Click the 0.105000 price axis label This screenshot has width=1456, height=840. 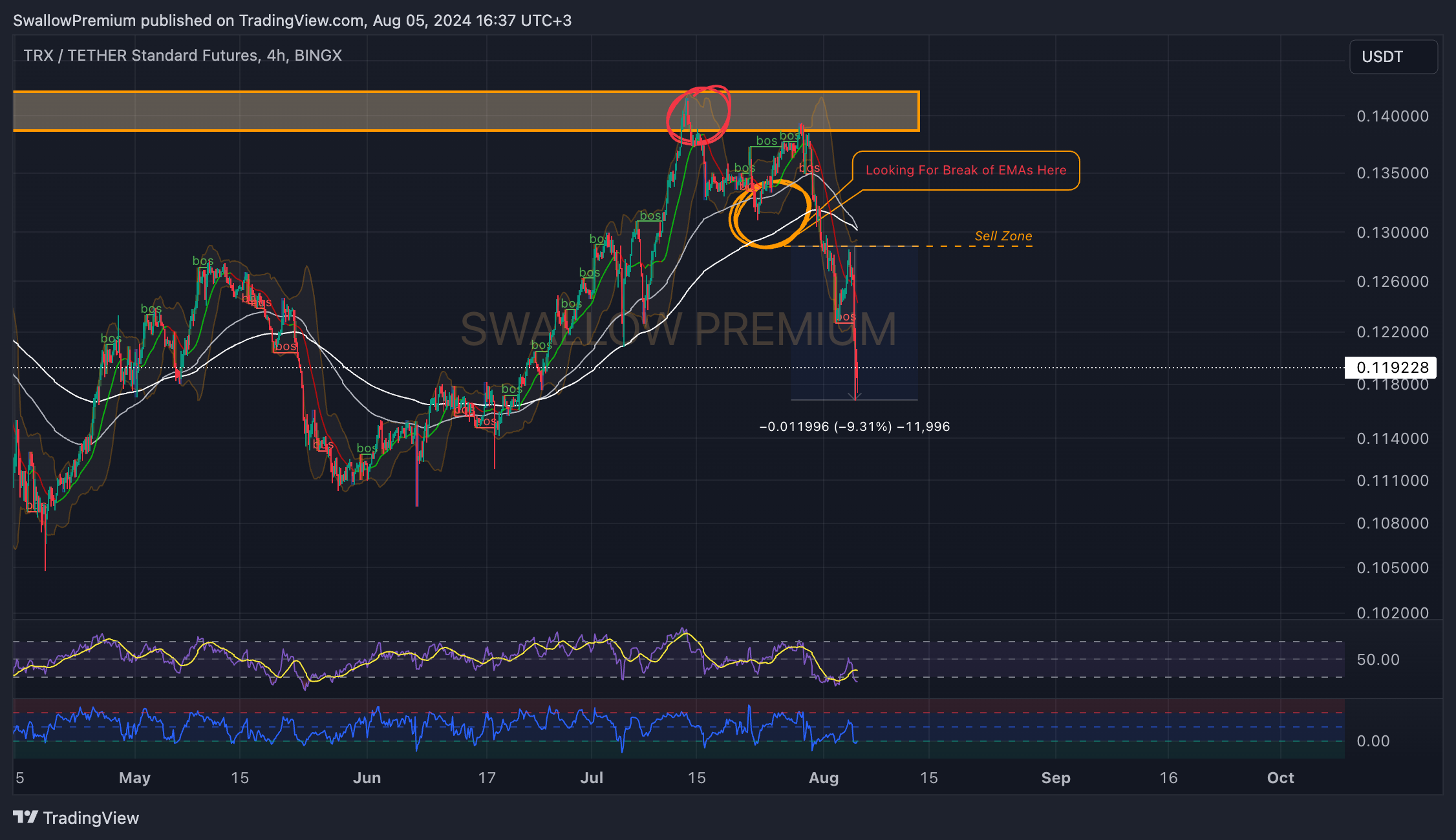[1393, 568]
